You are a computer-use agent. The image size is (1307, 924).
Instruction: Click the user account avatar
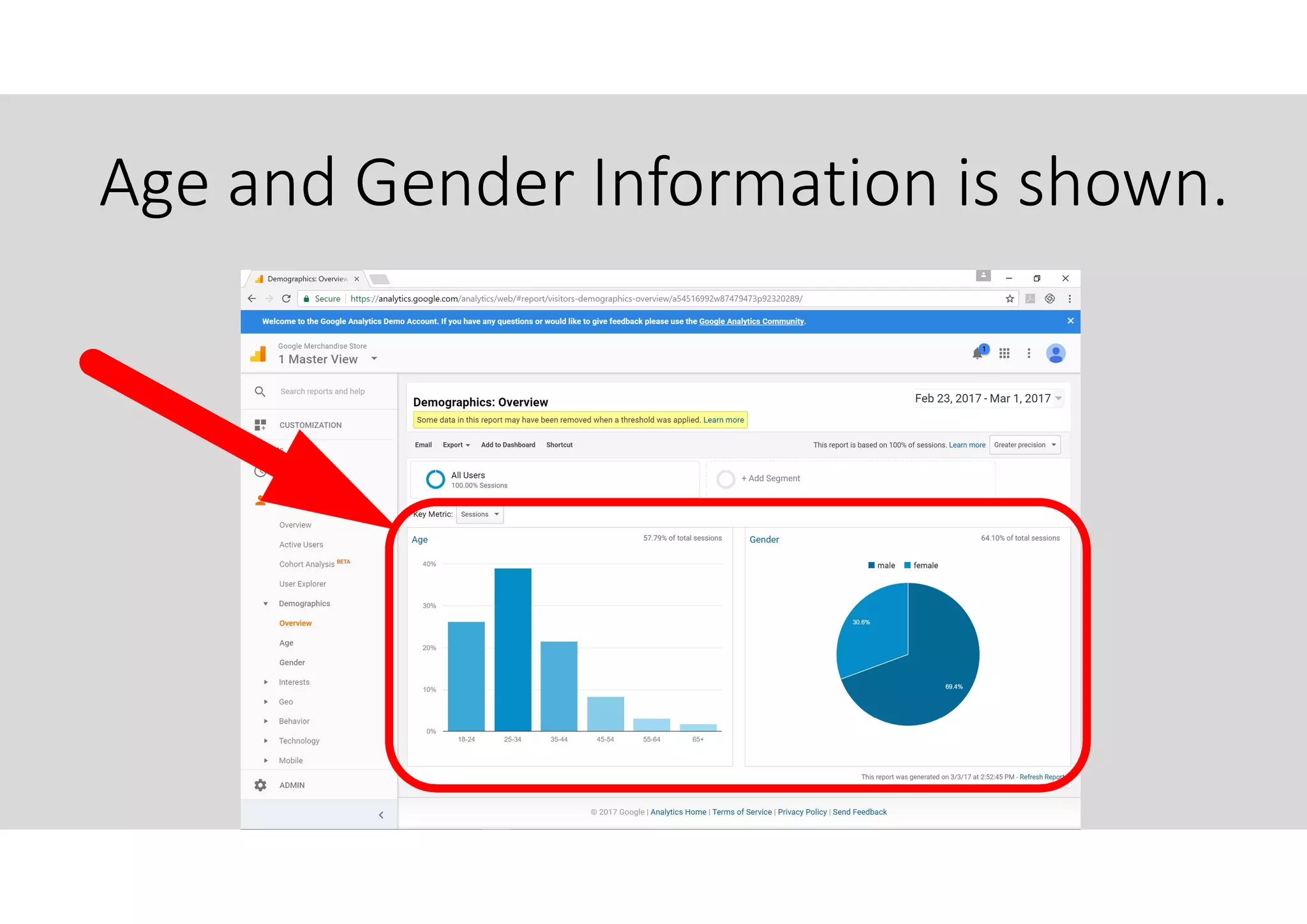tap(1056, 353)
